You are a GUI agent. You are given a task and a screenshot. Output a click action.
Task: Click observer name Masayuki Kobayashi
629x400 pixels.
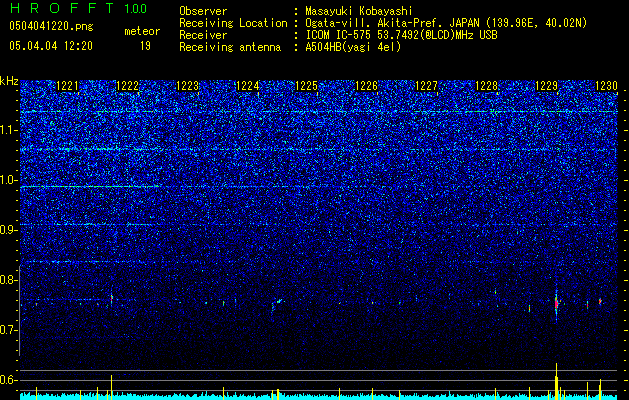(x=359, y=11)
